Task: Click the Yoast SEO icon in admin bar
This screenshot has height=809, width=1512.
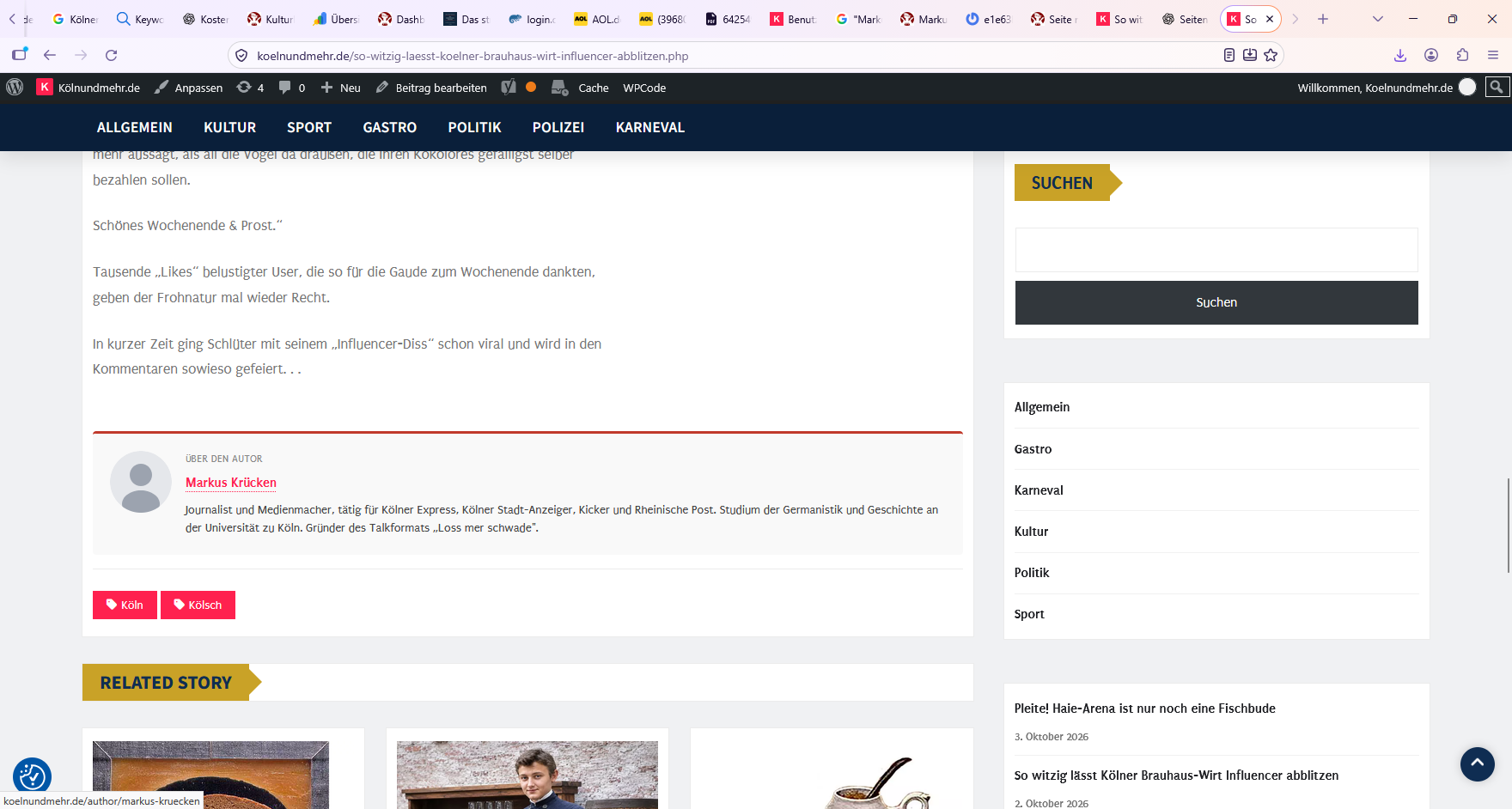Action: [x=509, y=87]
